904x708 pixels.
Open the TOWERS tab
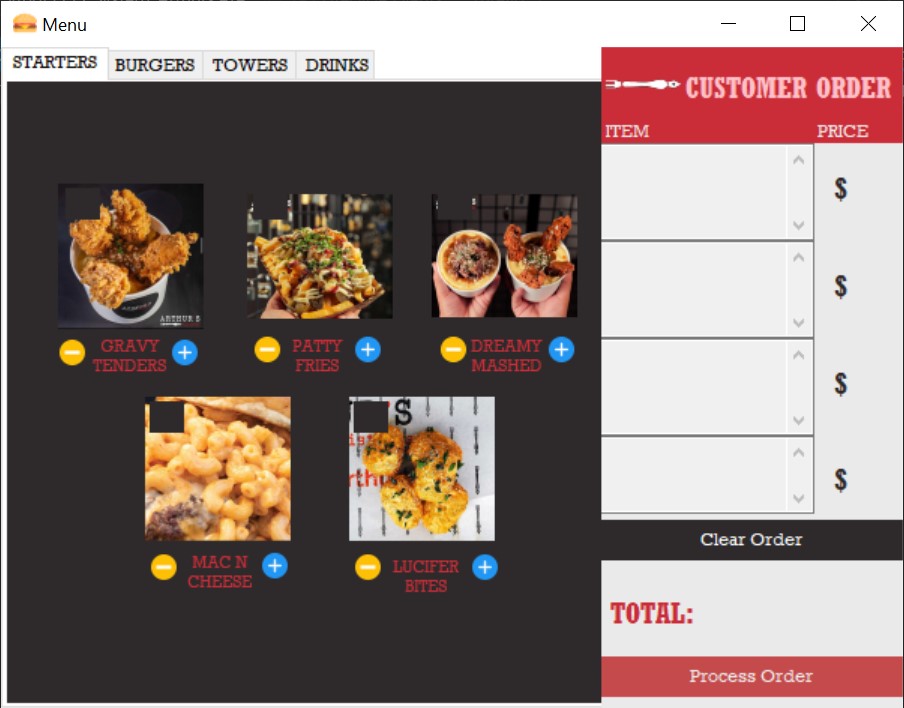(250, 65)
